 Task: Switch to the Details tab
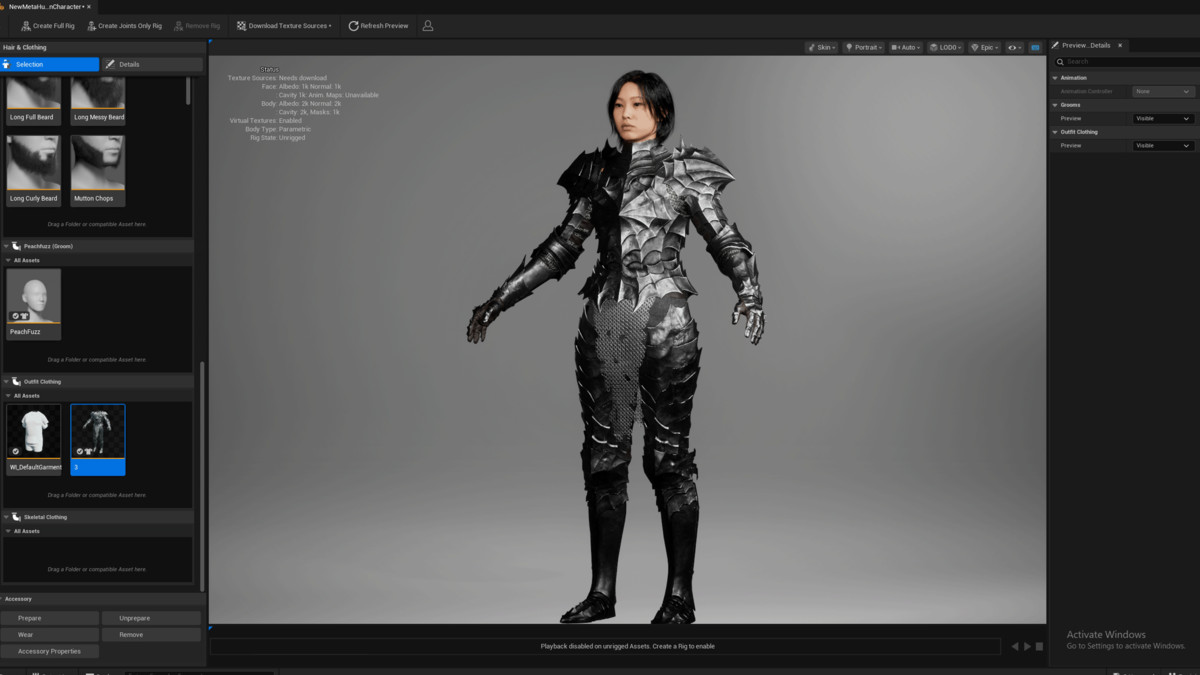point(152,64)
